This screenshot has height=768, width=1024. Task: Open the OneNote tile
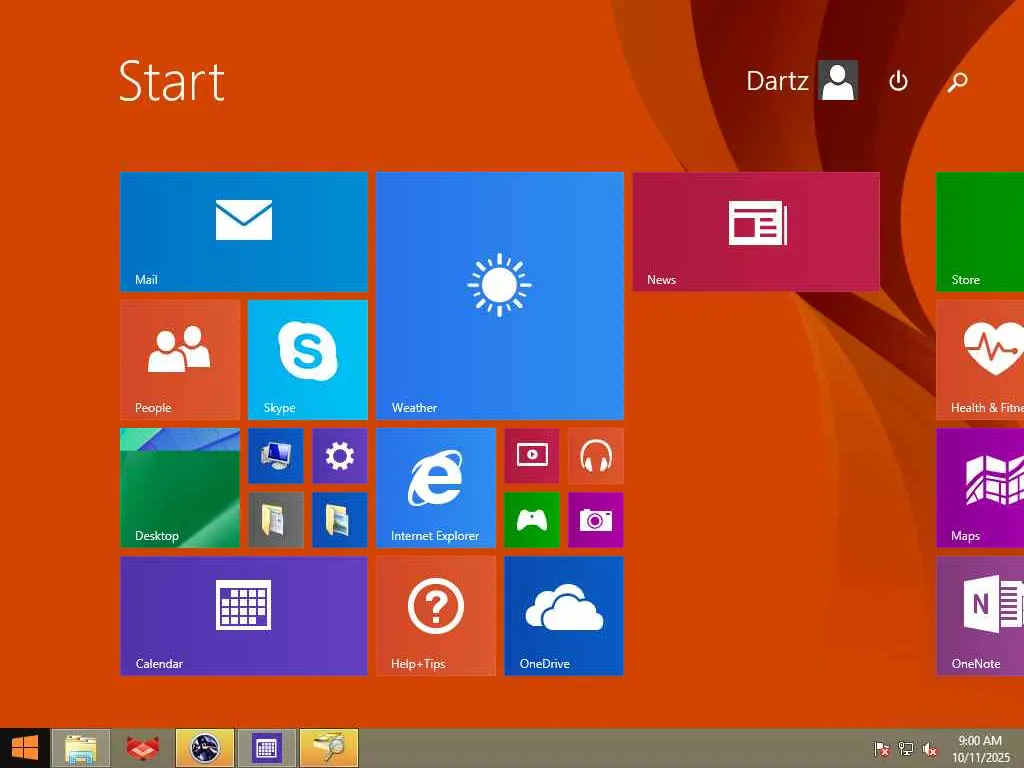click(980, 615)
